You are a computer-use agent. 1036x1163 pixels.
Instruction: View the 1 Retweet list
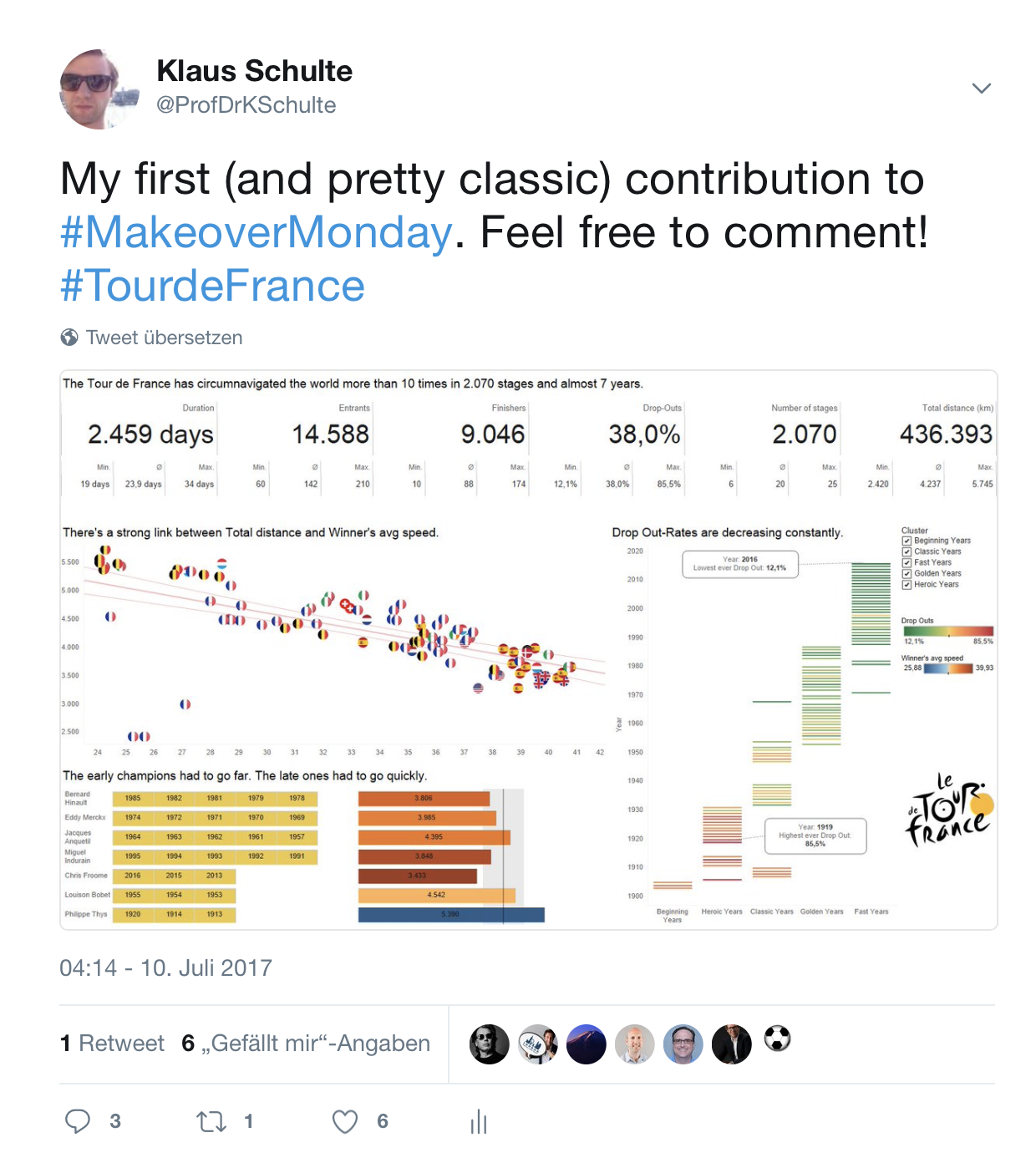point(113,1044)
